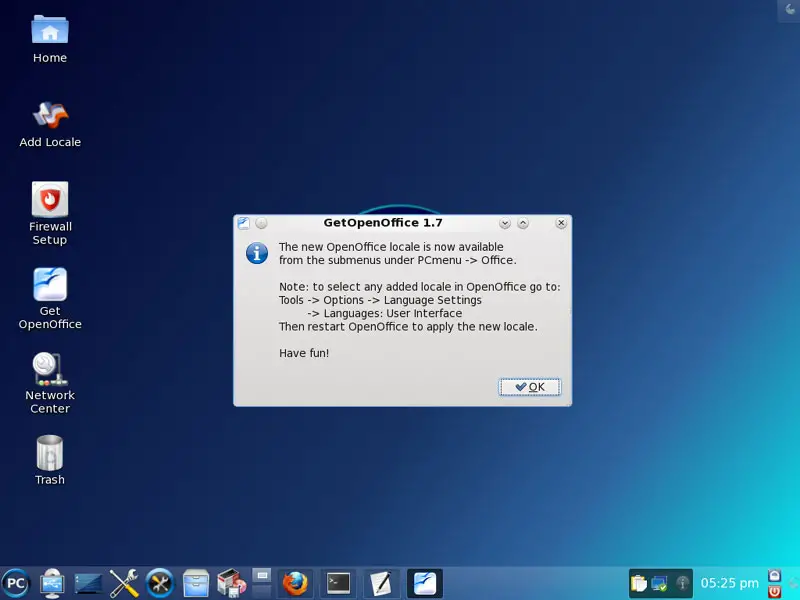Click the show desktop panel icon

click(88, 583)
